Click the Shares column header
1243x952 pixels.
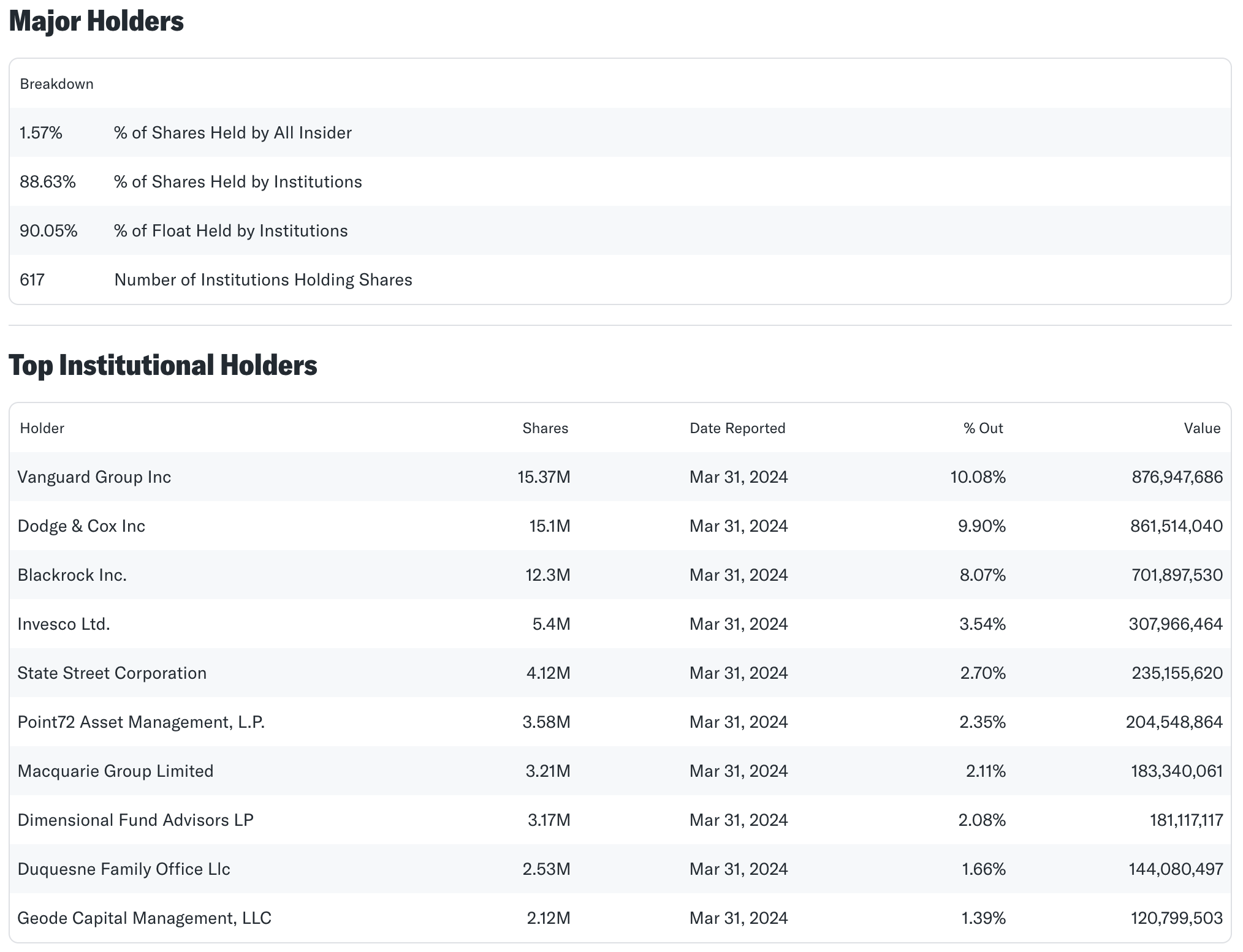[x=545, y=428]
